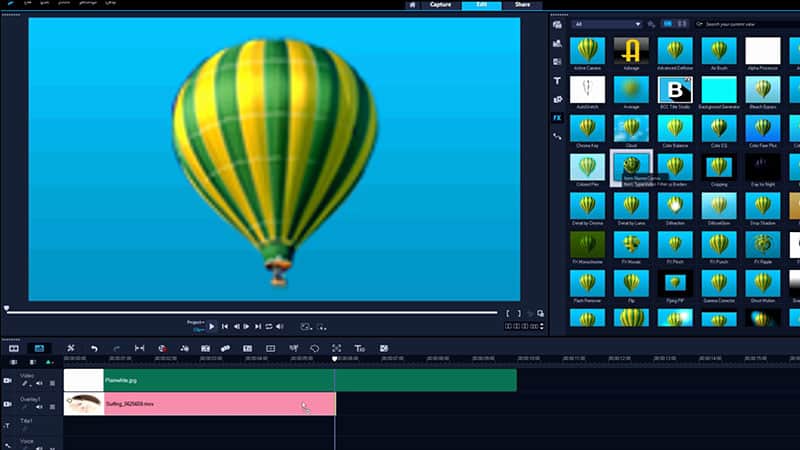Adjust the timecode stepper arrows

542,326
